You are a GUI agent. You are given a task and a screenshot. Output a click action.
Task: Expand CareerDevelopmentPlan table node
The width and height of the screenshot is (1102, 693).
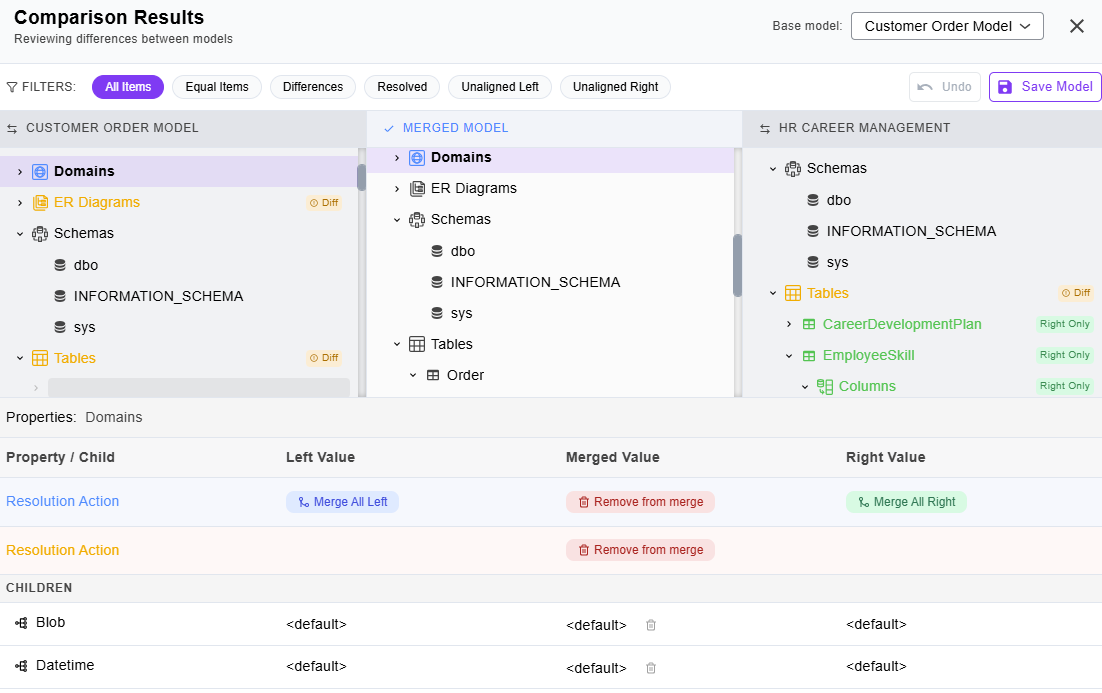tap(789, 324)
